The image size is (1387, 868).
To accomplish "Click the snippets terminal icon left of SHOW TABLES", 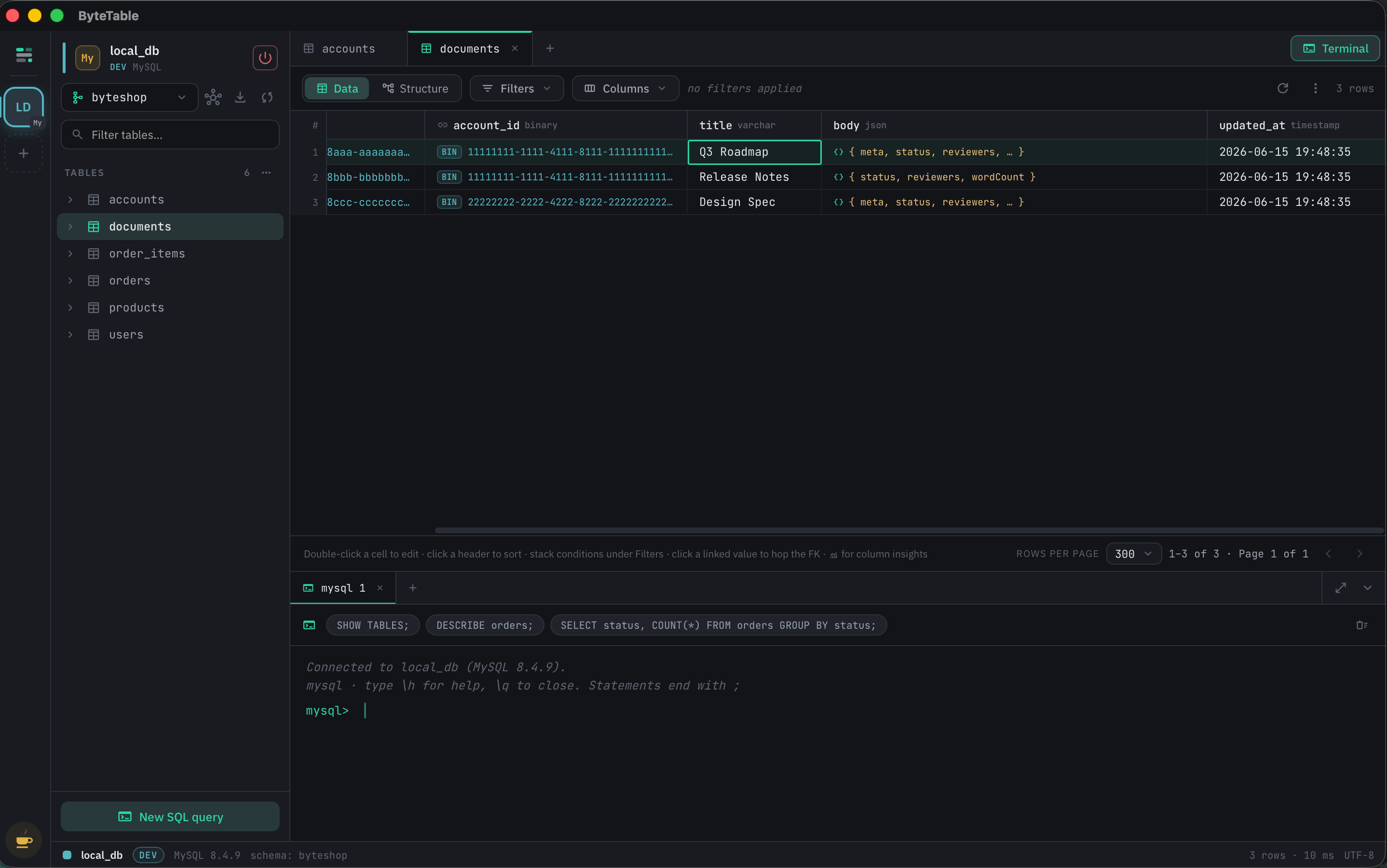I will tap(309, 625).
